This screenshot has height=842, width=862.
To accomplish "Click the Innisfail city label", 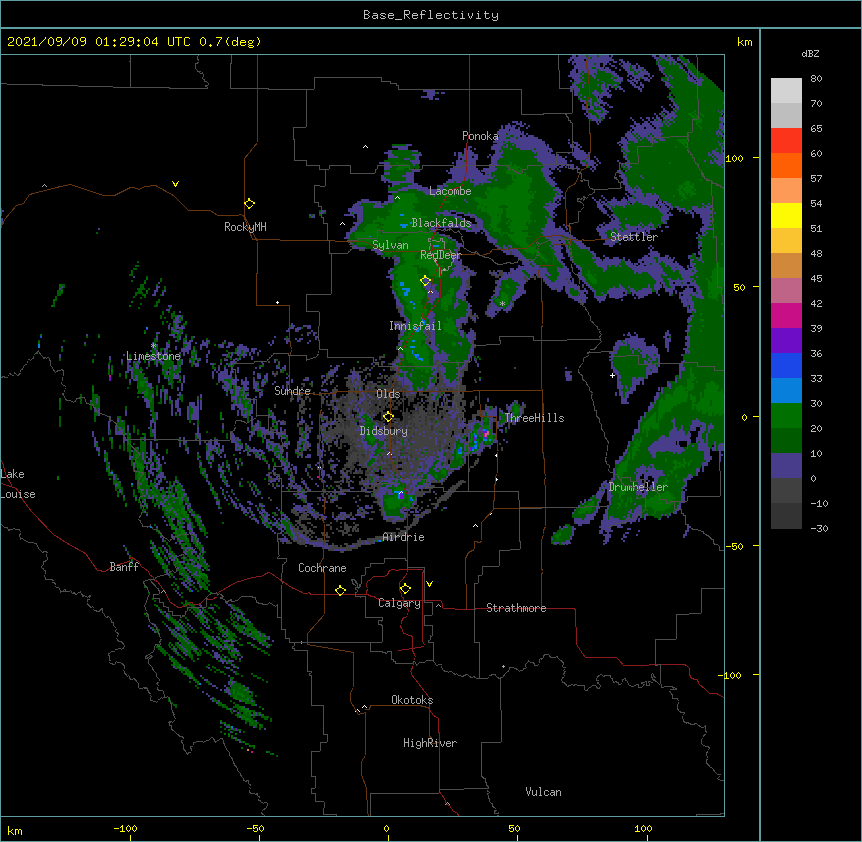I will tap(415, 326).
